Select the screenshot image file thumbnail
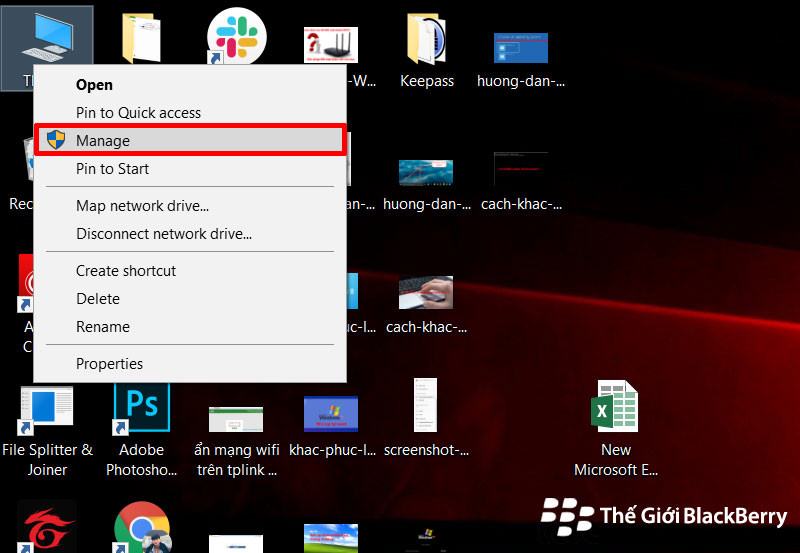This screenshot has width=800, height=553. pyautogui.click(x=426, y=408)
